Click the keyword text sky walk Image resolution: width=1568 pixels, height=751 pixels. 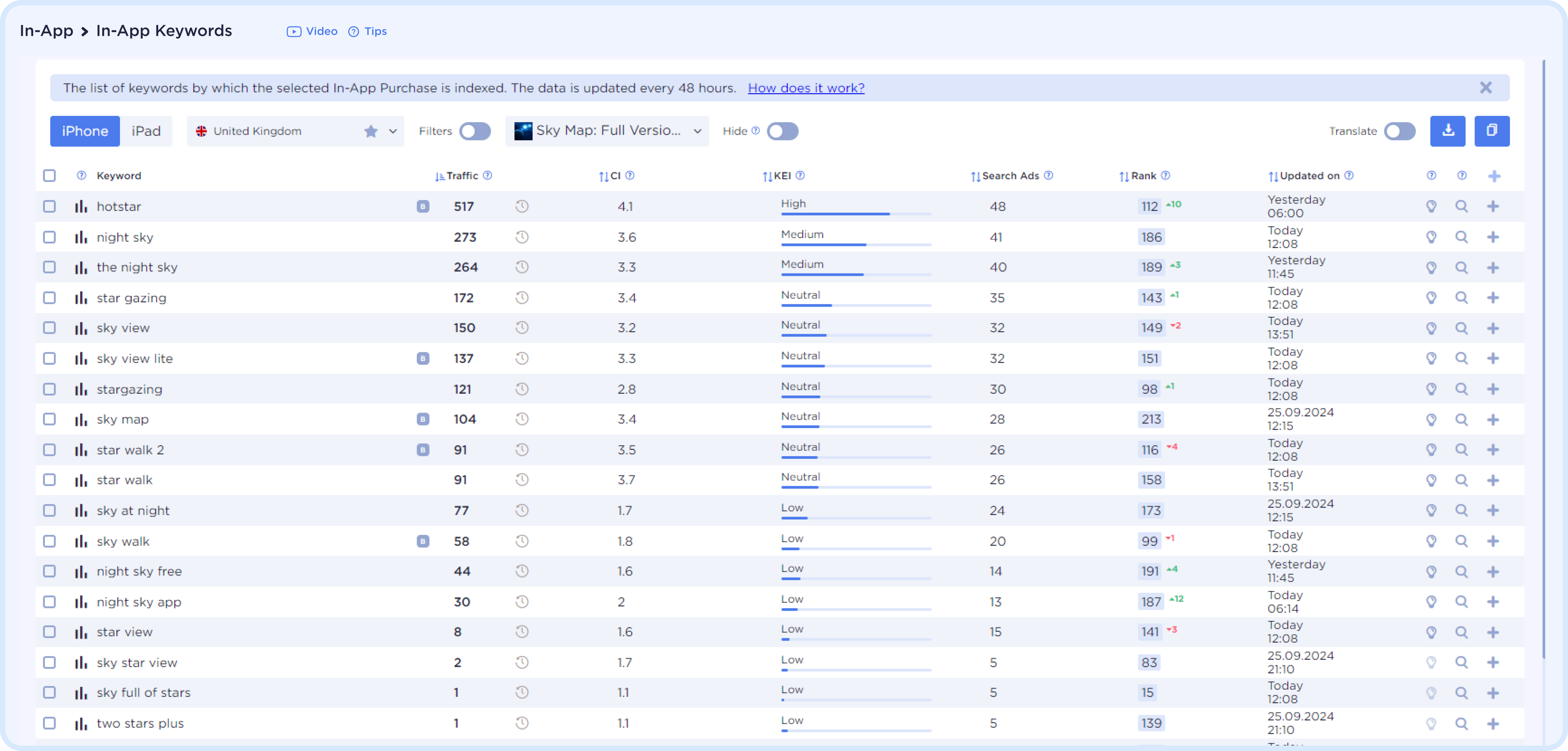[123, 541]
